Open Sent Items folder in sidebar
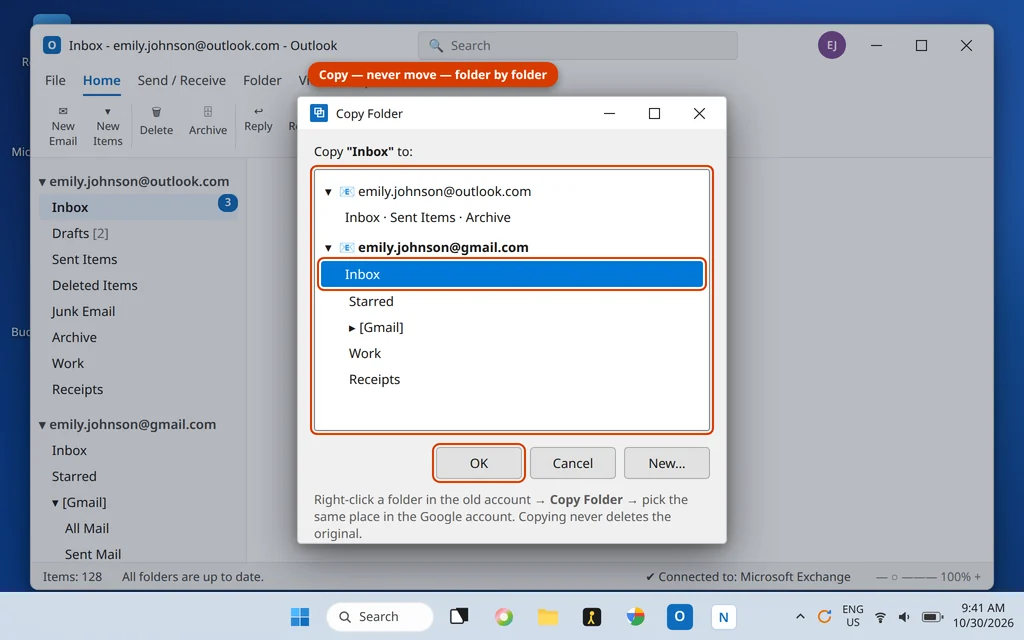The width and height of the screenshot is (1024, 640). [x=84, y=259]
